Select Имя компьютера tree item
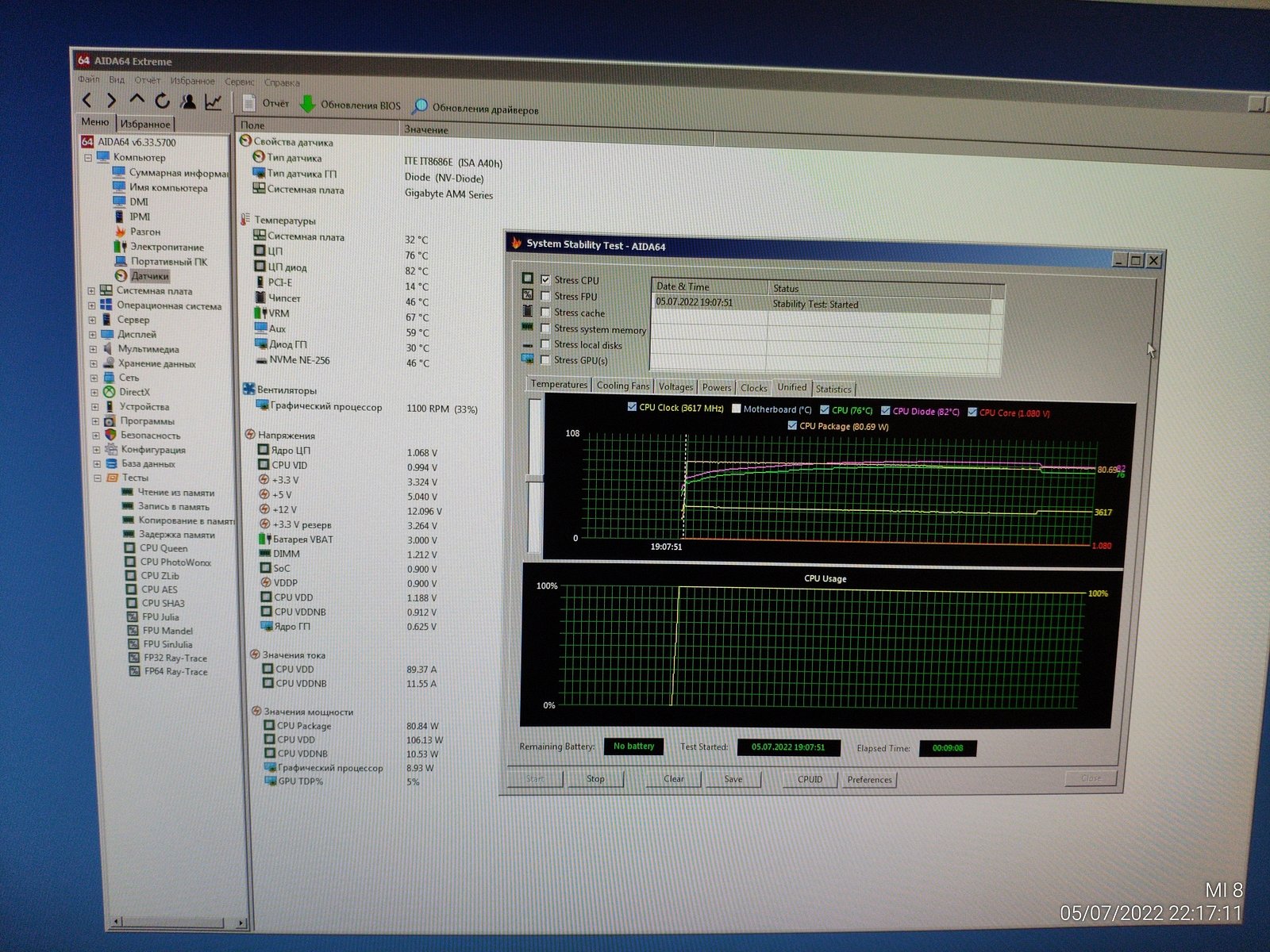Image resolution: width=1270 pixels, height=952 pixels. pos(160,188)
